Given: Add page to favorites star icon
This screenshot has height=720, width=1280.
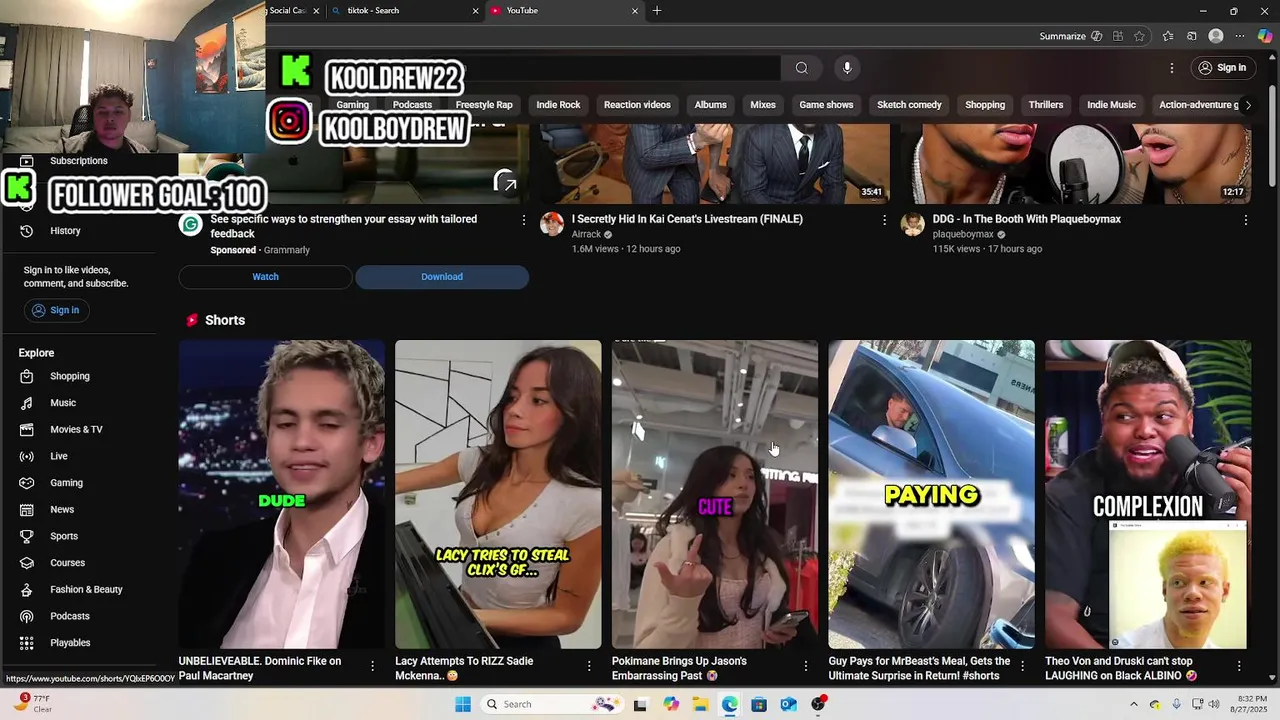Looking at the screenshot, I should [x=1139, y=36].
